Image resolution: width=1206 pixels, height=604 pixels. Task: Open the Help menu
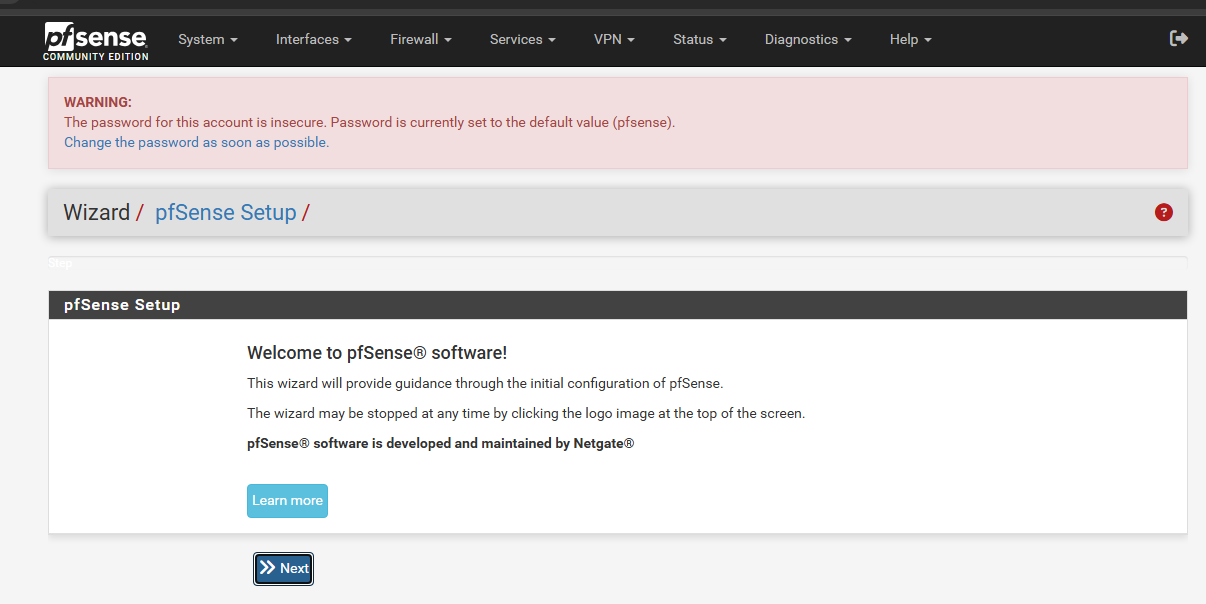(x=910, y=39)
